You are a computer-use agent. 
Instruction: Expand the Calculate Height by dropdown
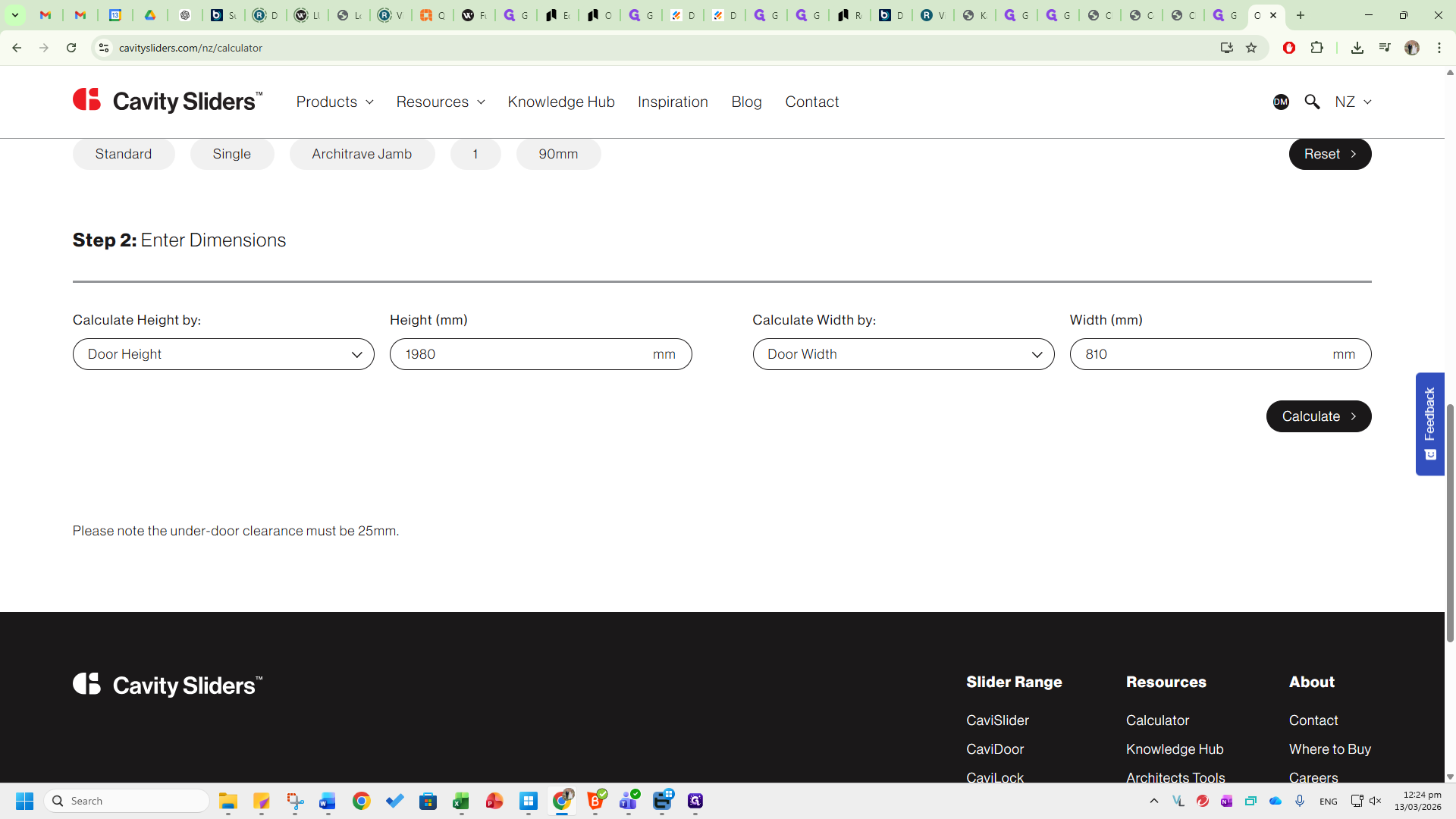click(x=224, y=354)
